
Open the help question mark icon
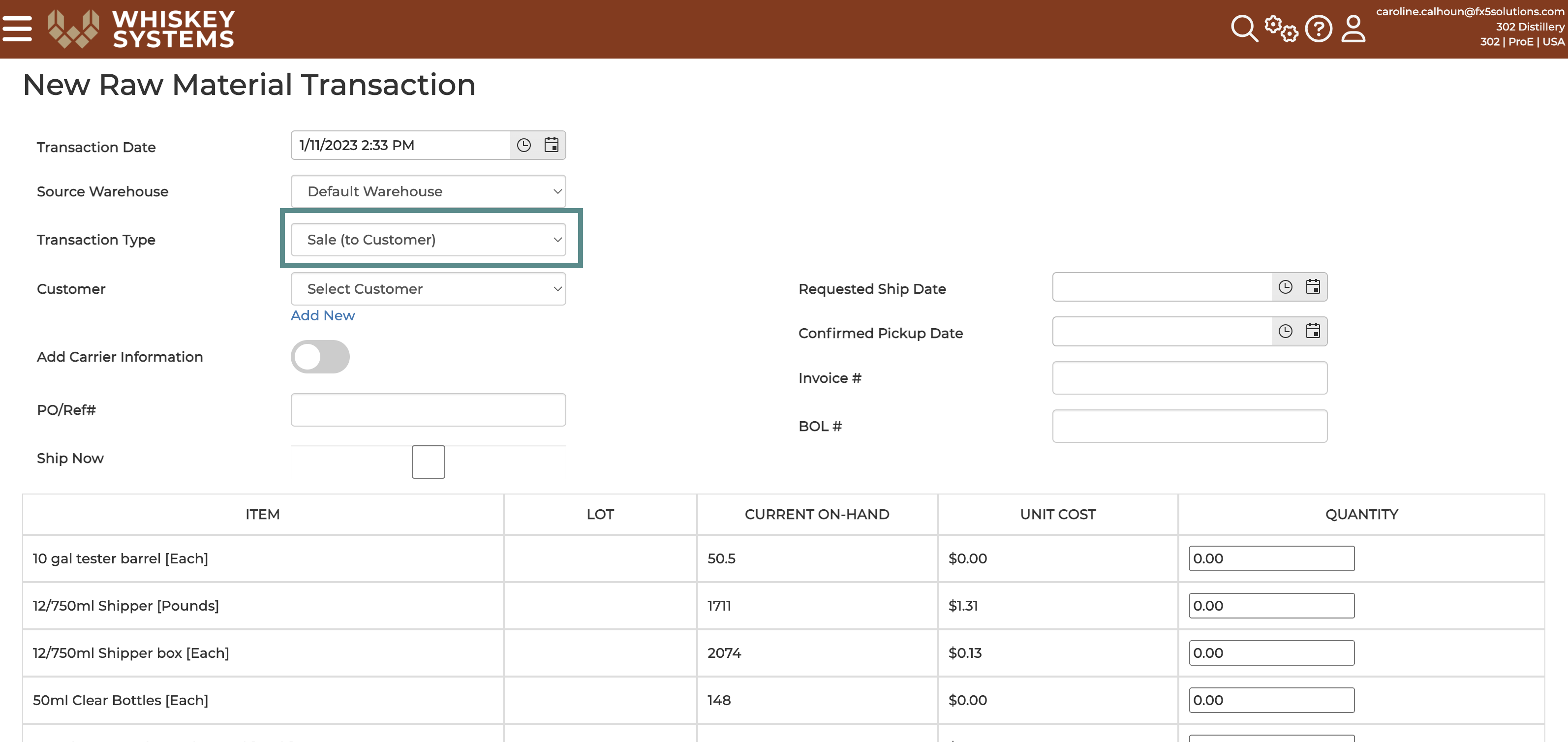click(x=1319, y=29)
